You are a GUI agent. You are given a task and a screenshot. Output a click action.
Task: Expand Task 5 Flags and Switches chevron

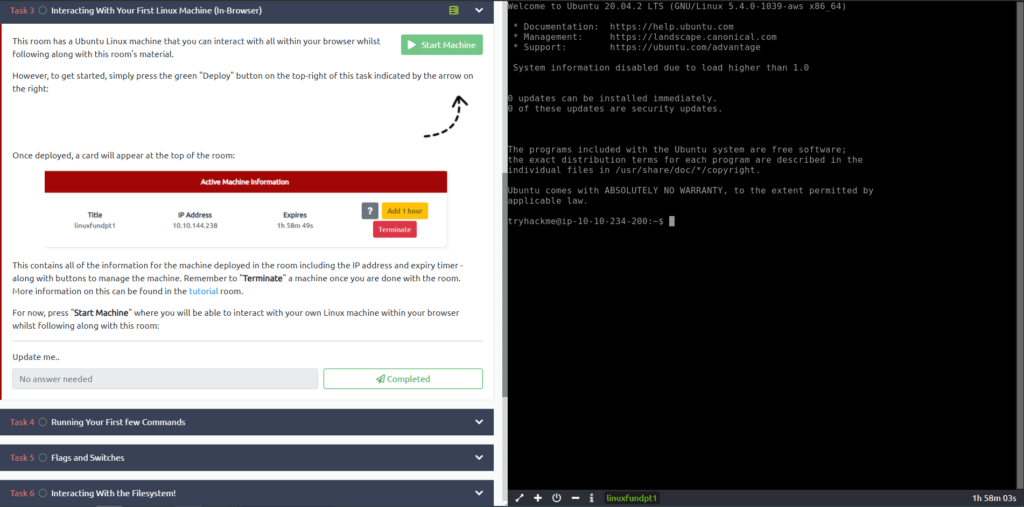click(x=479, y=457)
